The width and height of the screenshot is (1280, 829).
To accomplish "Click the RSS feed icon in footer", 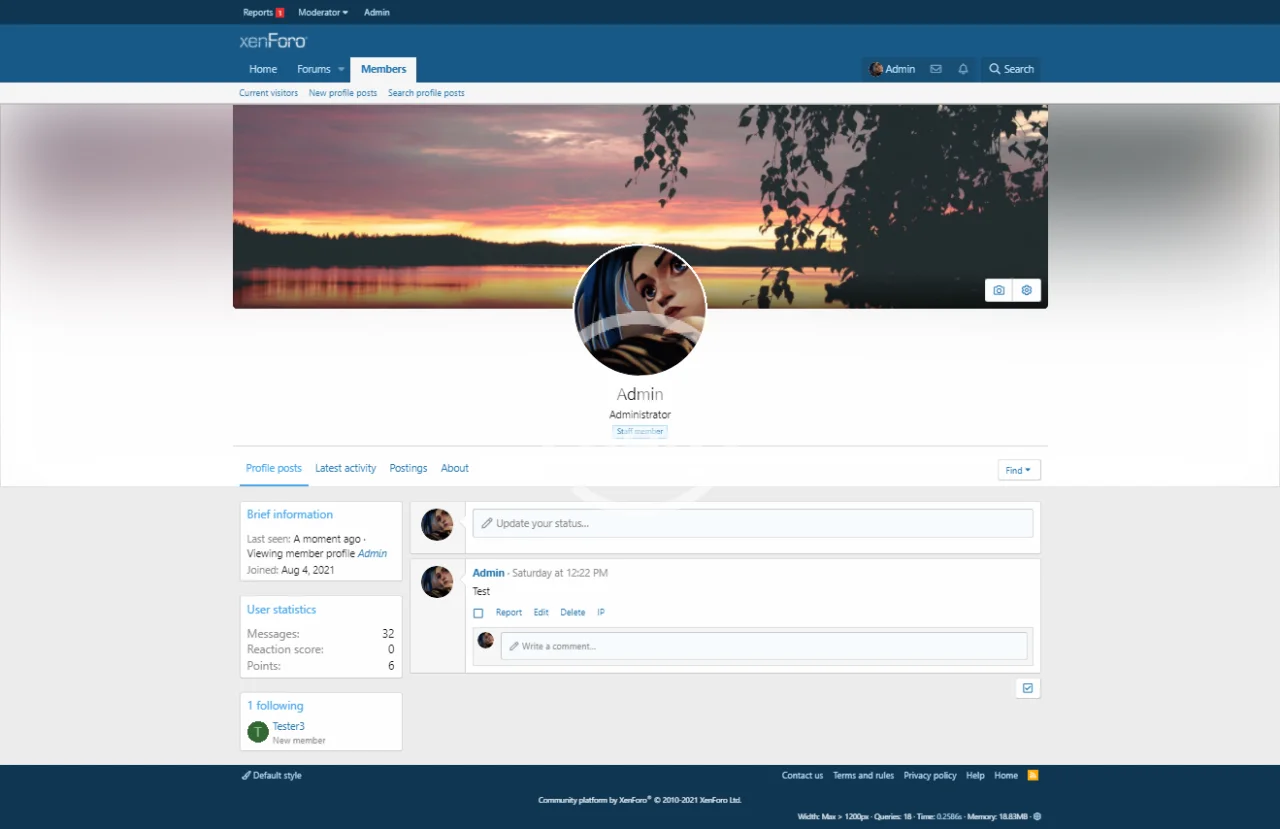I will pyautogui.click(x=1033, y=775).
